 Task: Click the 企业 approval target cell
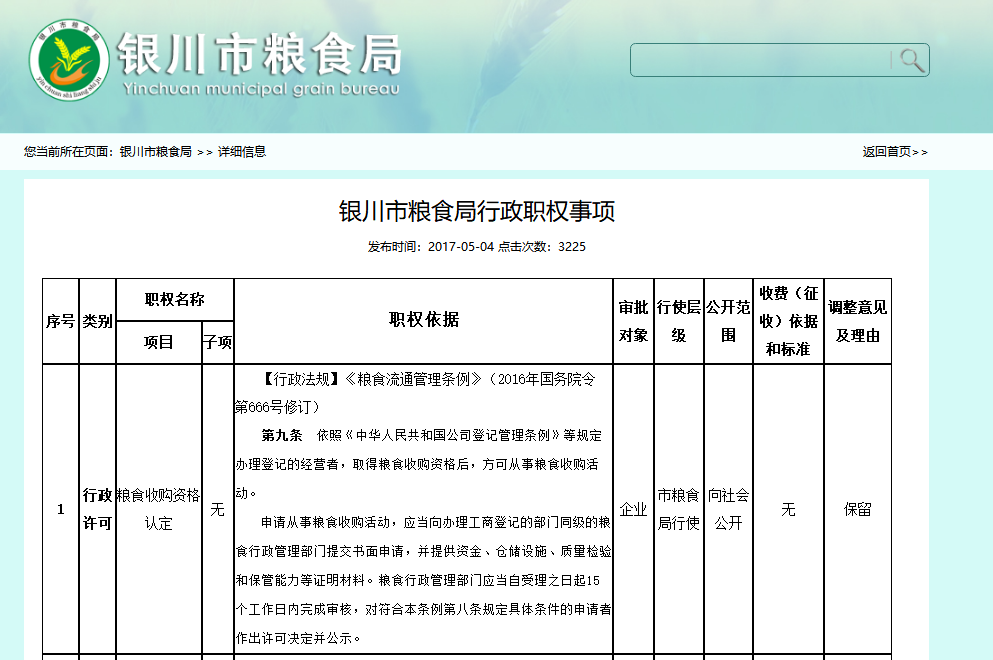click(633, 509)
